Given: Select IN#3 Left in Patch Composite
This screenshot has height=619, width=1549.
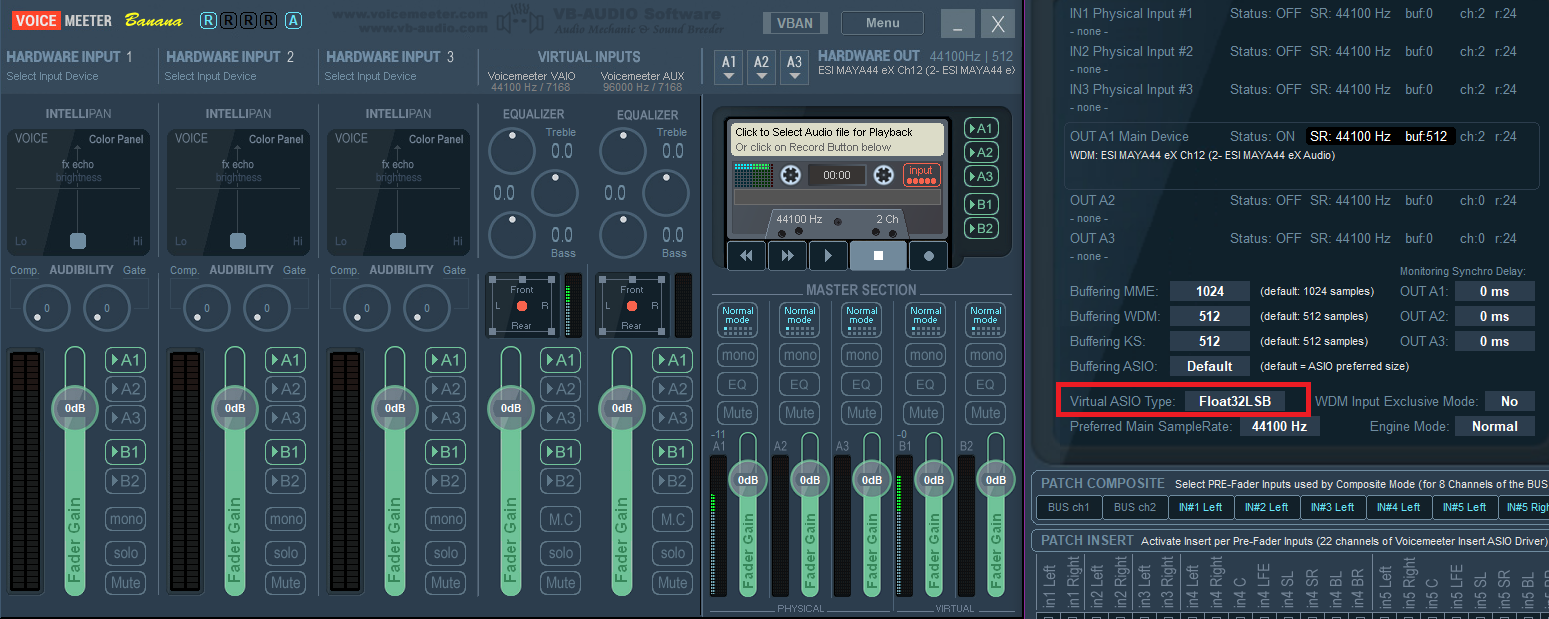Looking at the screenshot, I should pos(1333,507).
